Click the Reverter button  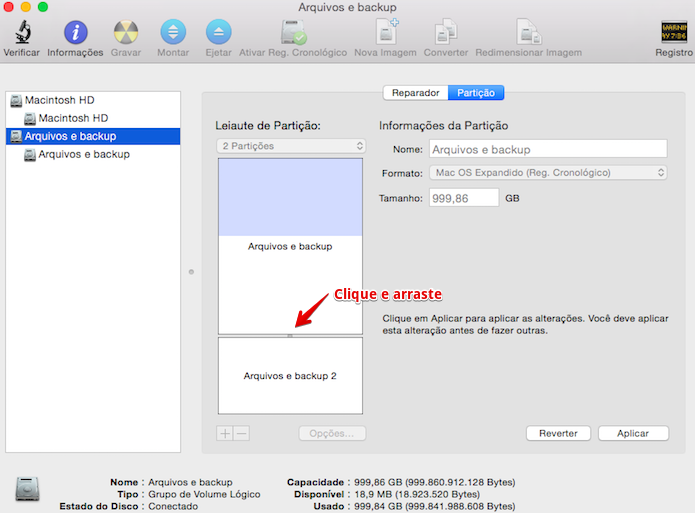tap(558, 433)
